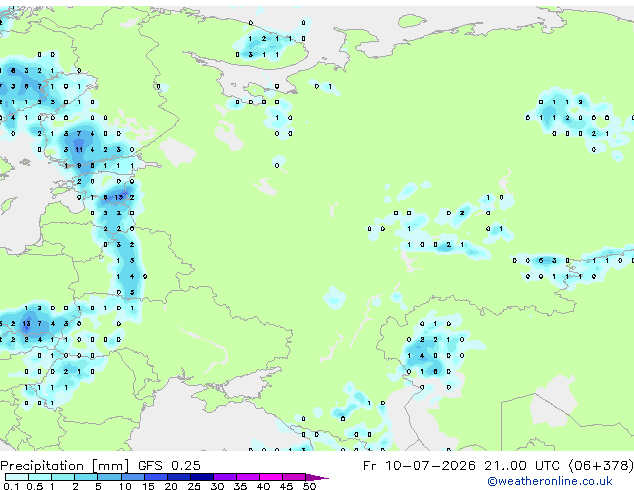Select the 30–35 mm violet legend box
Image resolution: width=634 pixels, height=490 pixels.
pos(224,477)
